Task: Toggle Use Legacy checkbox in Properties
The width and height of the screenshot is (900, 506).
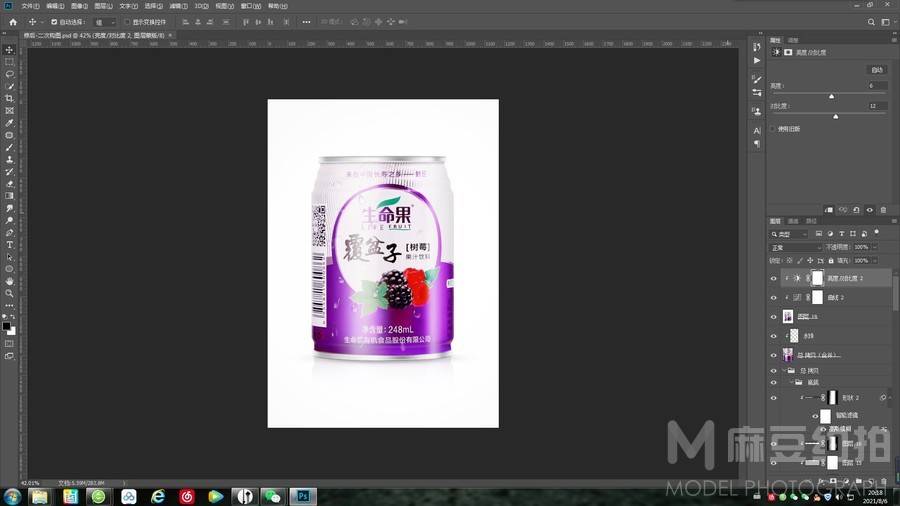Action: (x=773, y=129)
